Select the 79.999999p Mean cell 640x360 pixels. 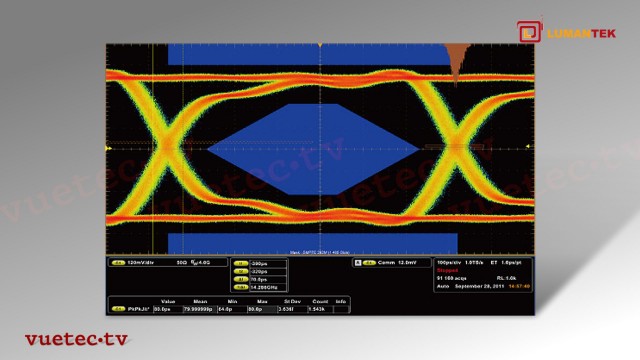[200, 309]
